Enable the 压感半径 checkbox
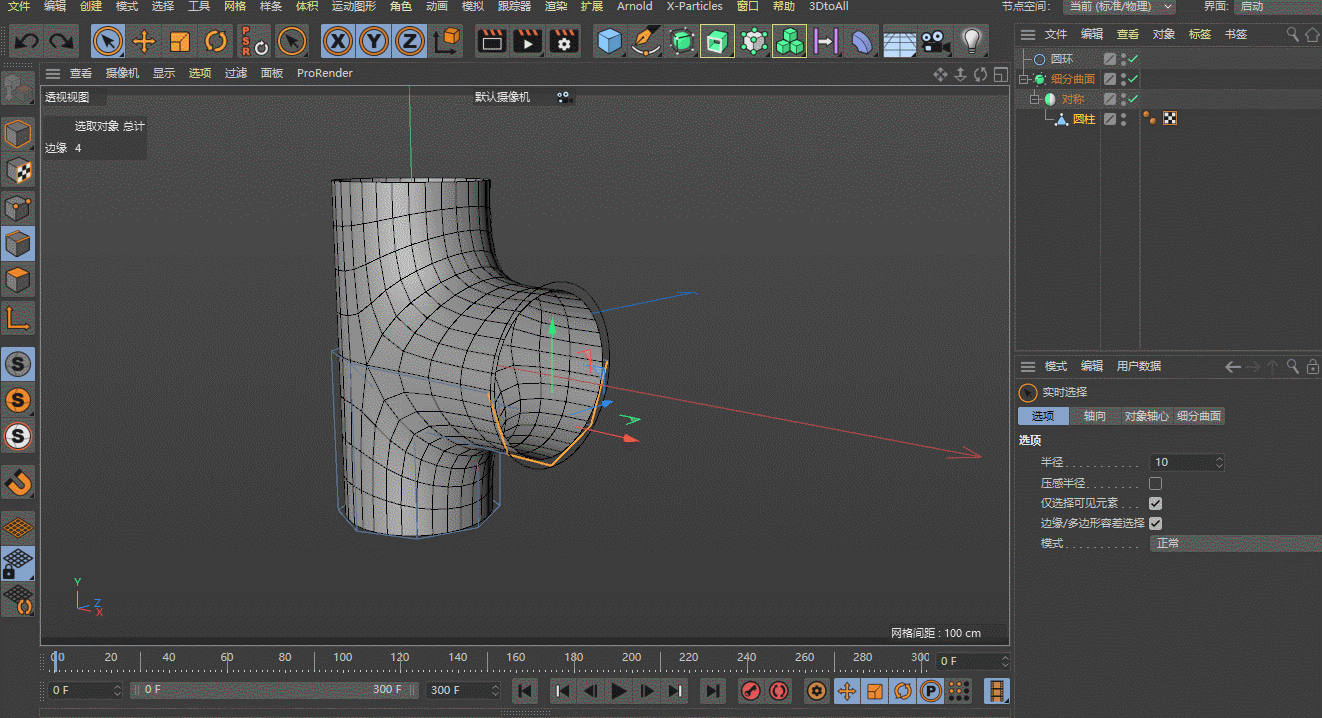This screenshot has width=1322, height=718. click(1155, 483)
